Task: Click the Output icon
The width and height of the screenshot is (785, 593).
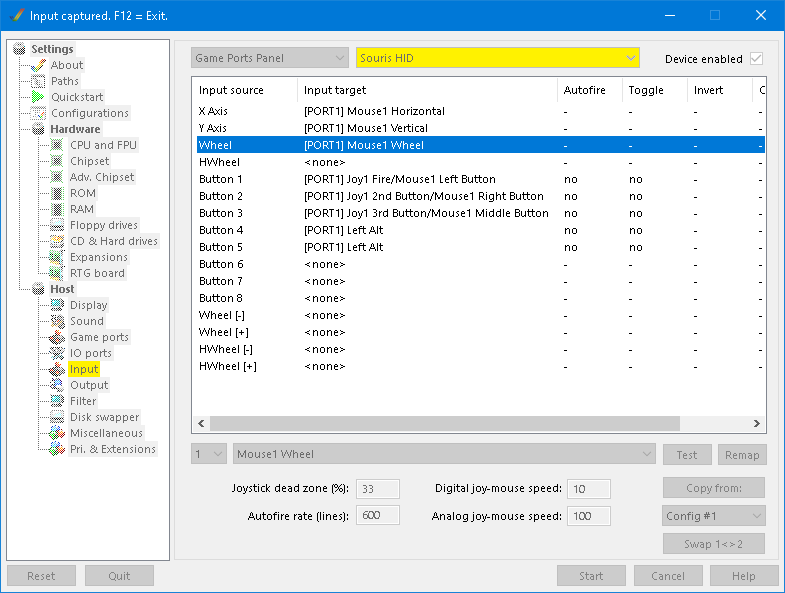Action: pos(57,385)
